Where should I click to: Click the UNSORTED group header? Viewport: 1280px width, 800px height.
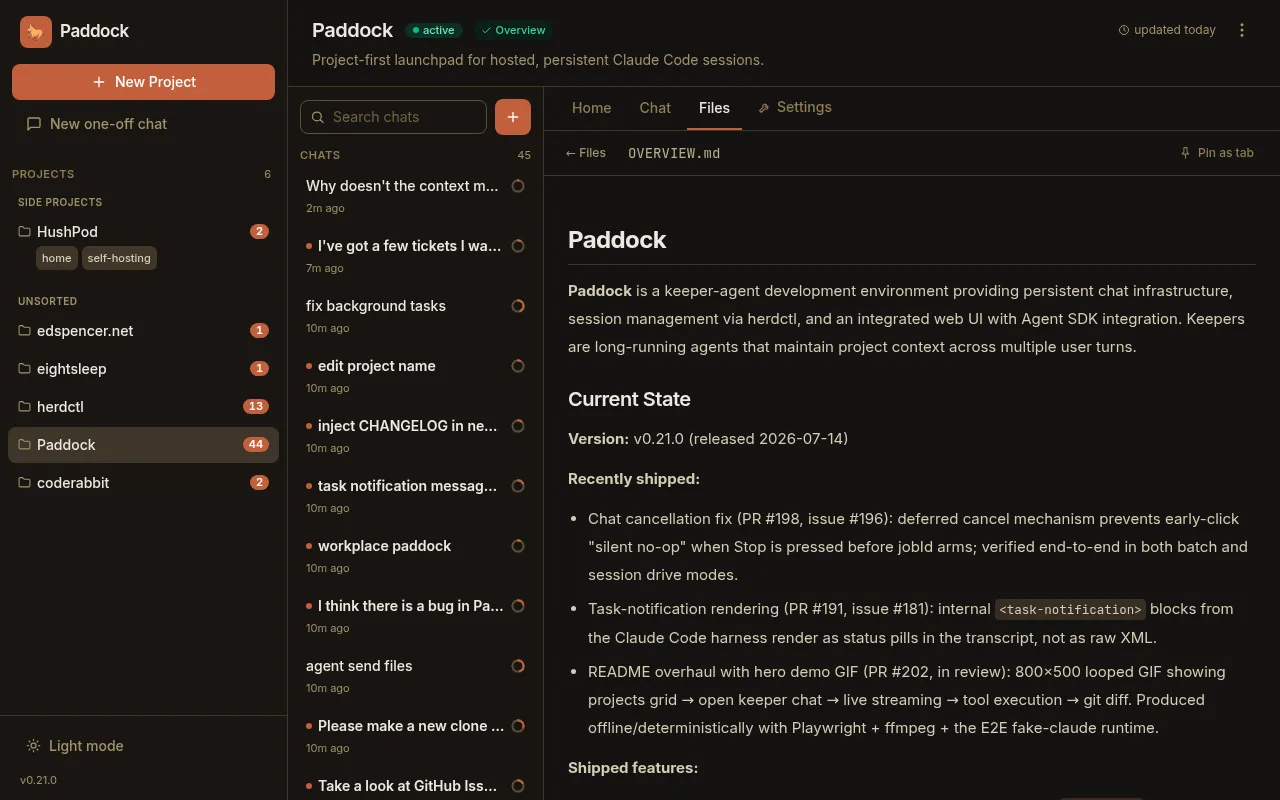coord(47,301)
